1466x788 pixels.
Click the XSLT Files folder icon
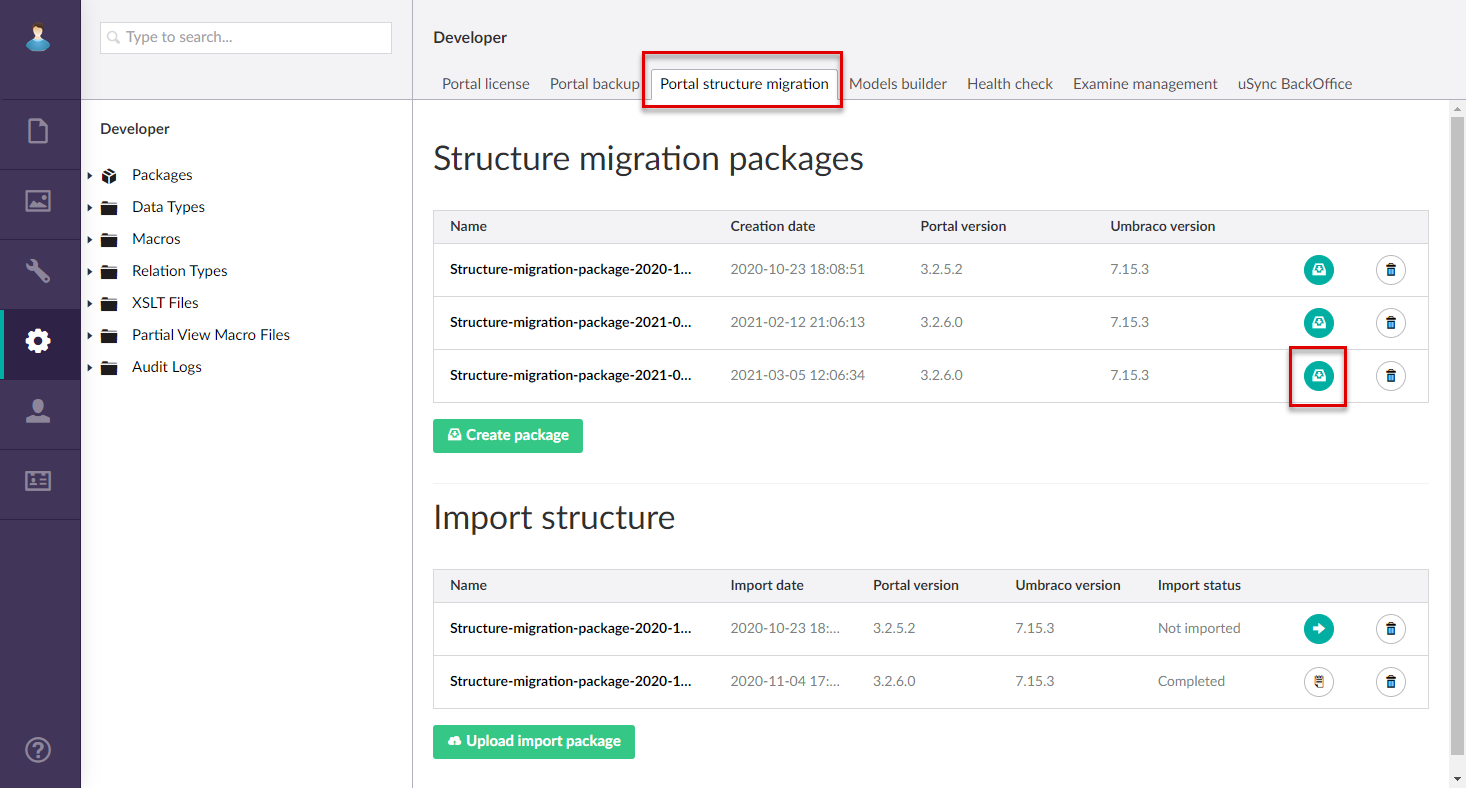click(110, 303)
